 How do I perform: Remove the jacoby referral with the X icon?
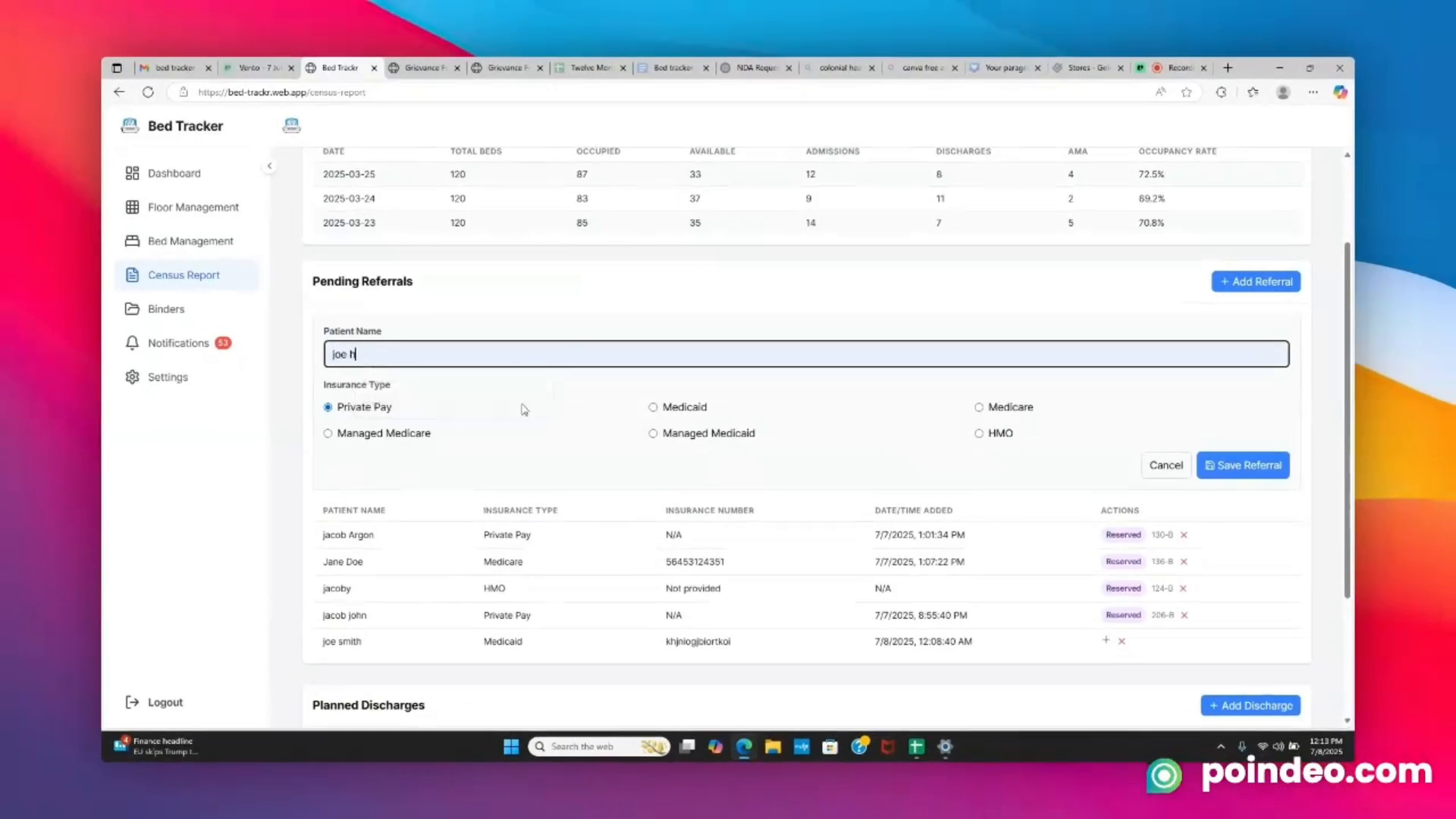coord(1184,588)
